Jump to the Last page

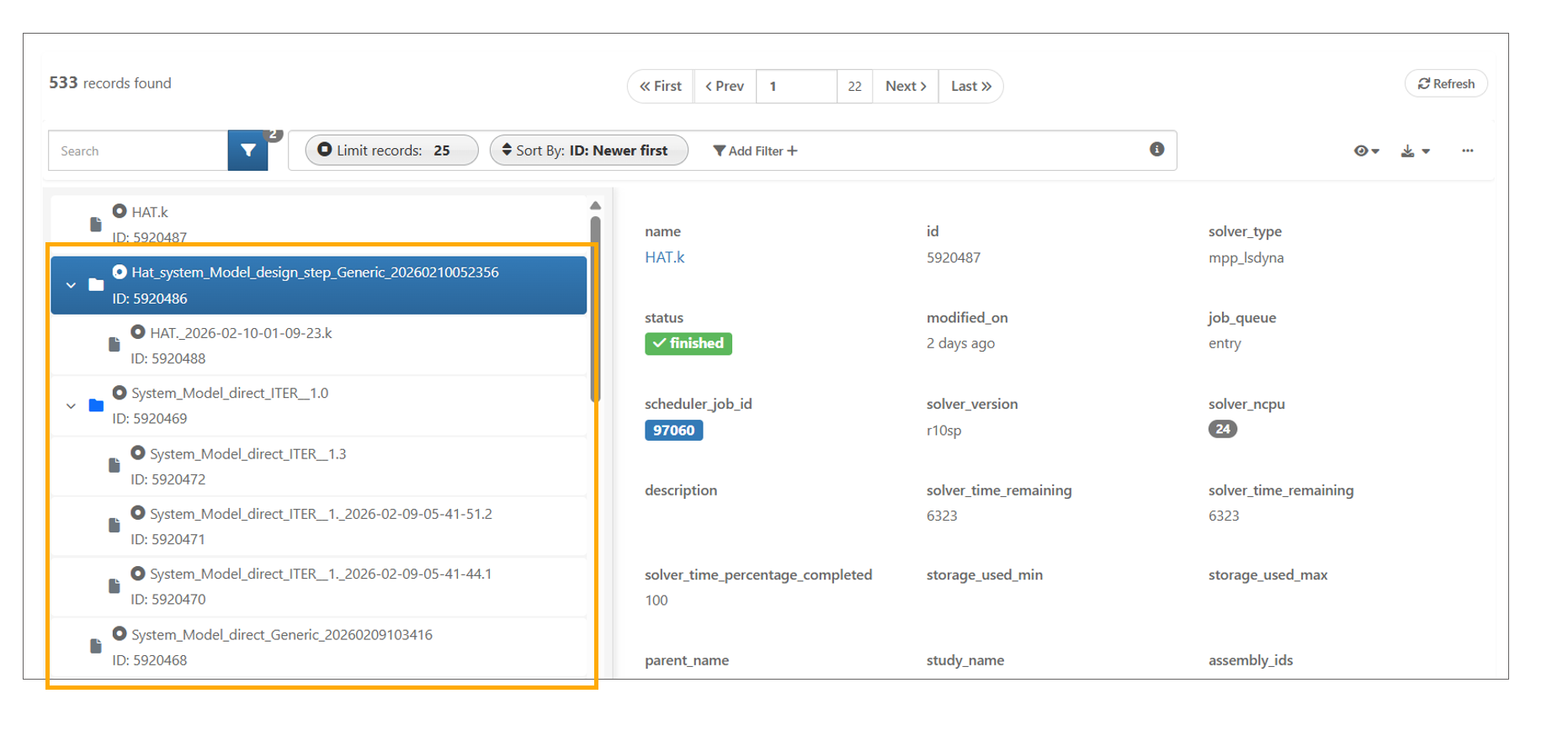pos(970,86)
